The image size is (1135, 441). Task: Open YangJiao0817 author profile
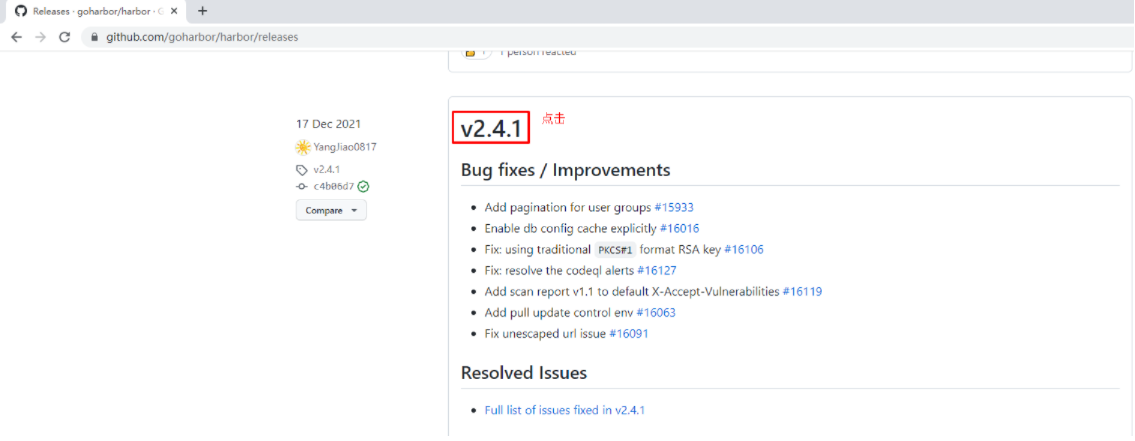[x=345, y=147]
